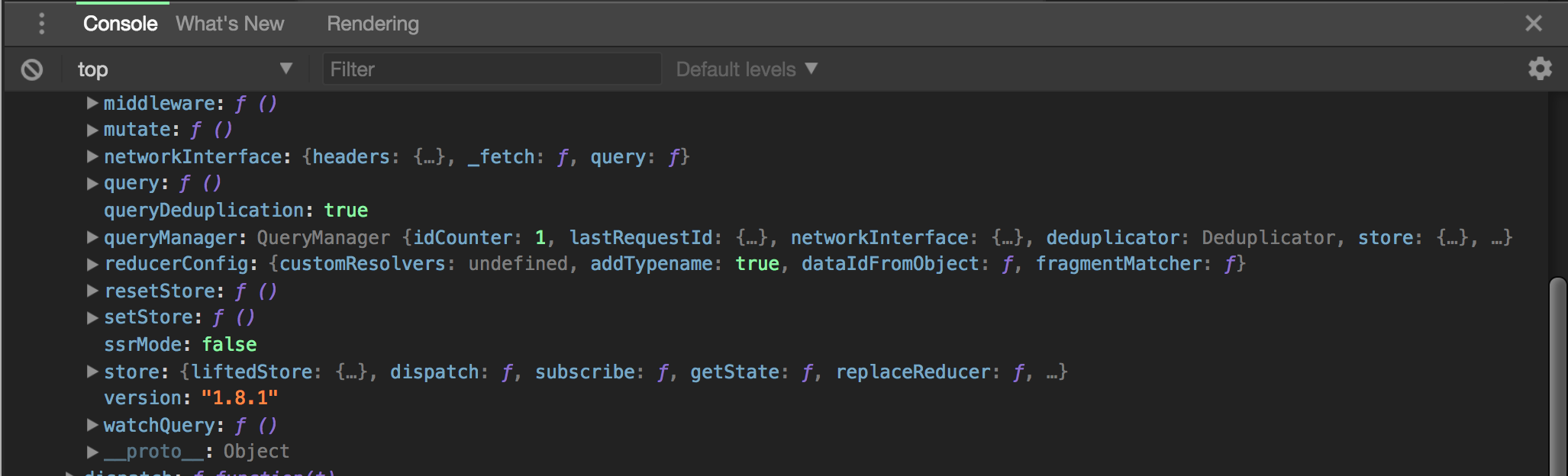The width and height of the screenshot is (1568, 476).
Task: Click the dataIdFromObject key text
Action: tap(890, 264)
